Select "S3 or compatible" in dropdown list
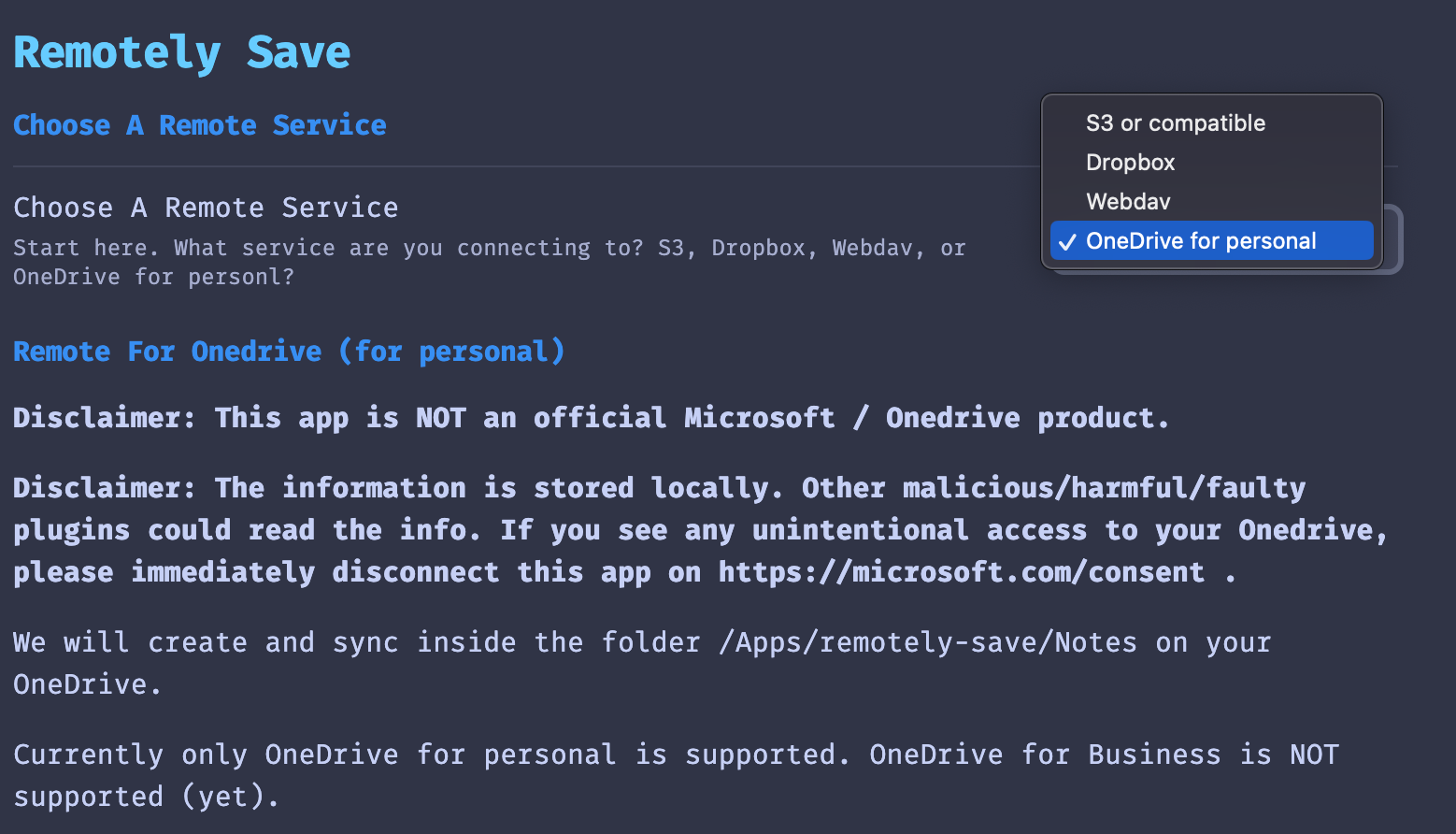The height and width of the screenshot is (834, 1456). [1211, 123]
